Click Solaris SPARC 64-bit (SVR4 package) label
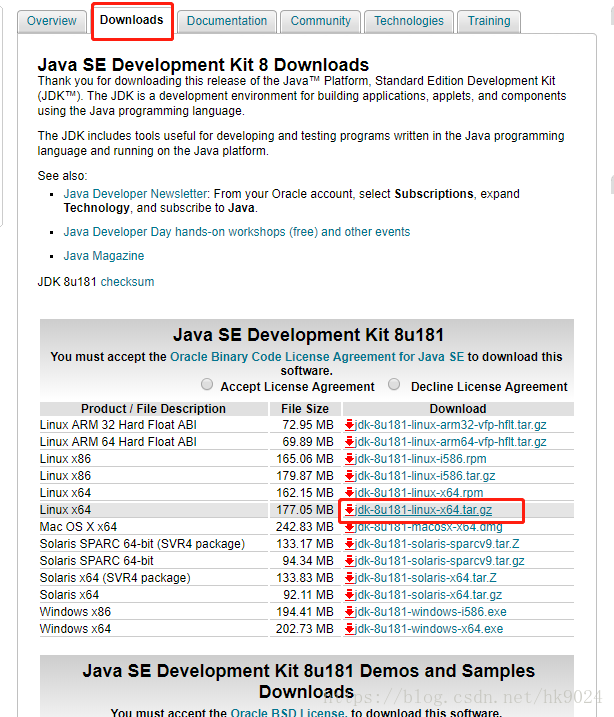 pyautogui.click(x=142, y=544)
